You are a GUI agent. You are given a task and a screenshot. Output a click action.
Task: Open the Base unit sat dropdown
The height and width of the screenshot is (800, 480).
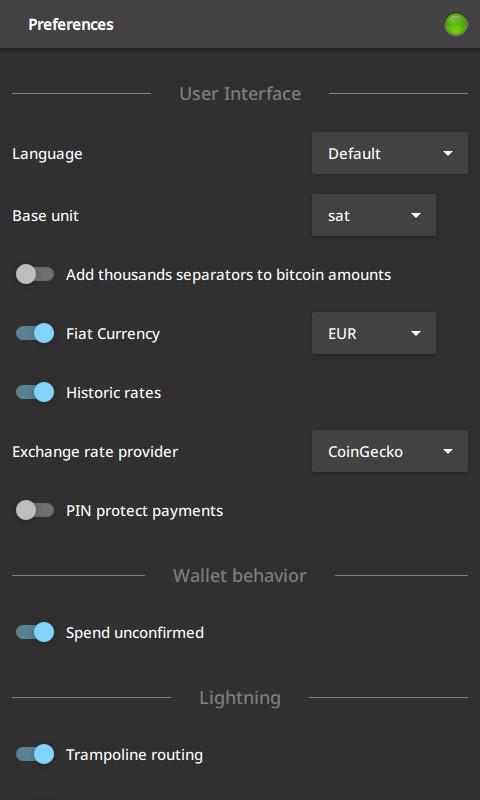tap(374, 215)
